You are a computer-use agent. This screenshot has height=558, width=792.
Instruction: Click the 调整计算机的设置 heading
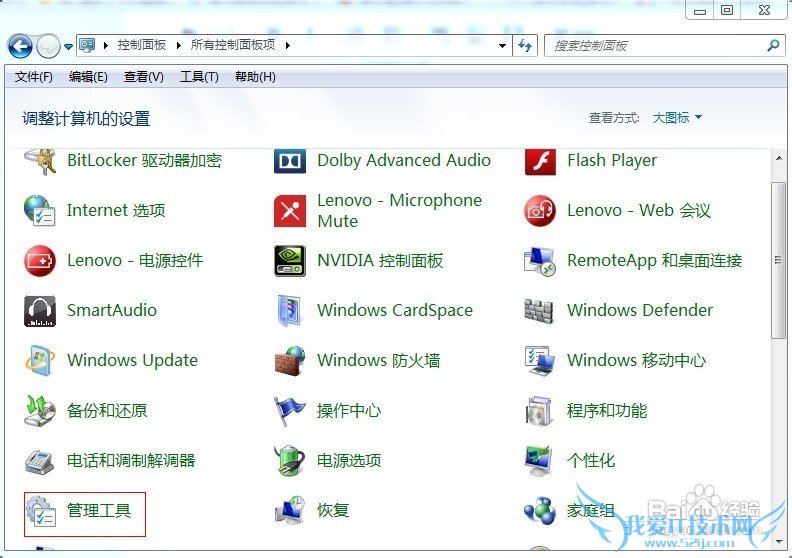click(86, 119)
